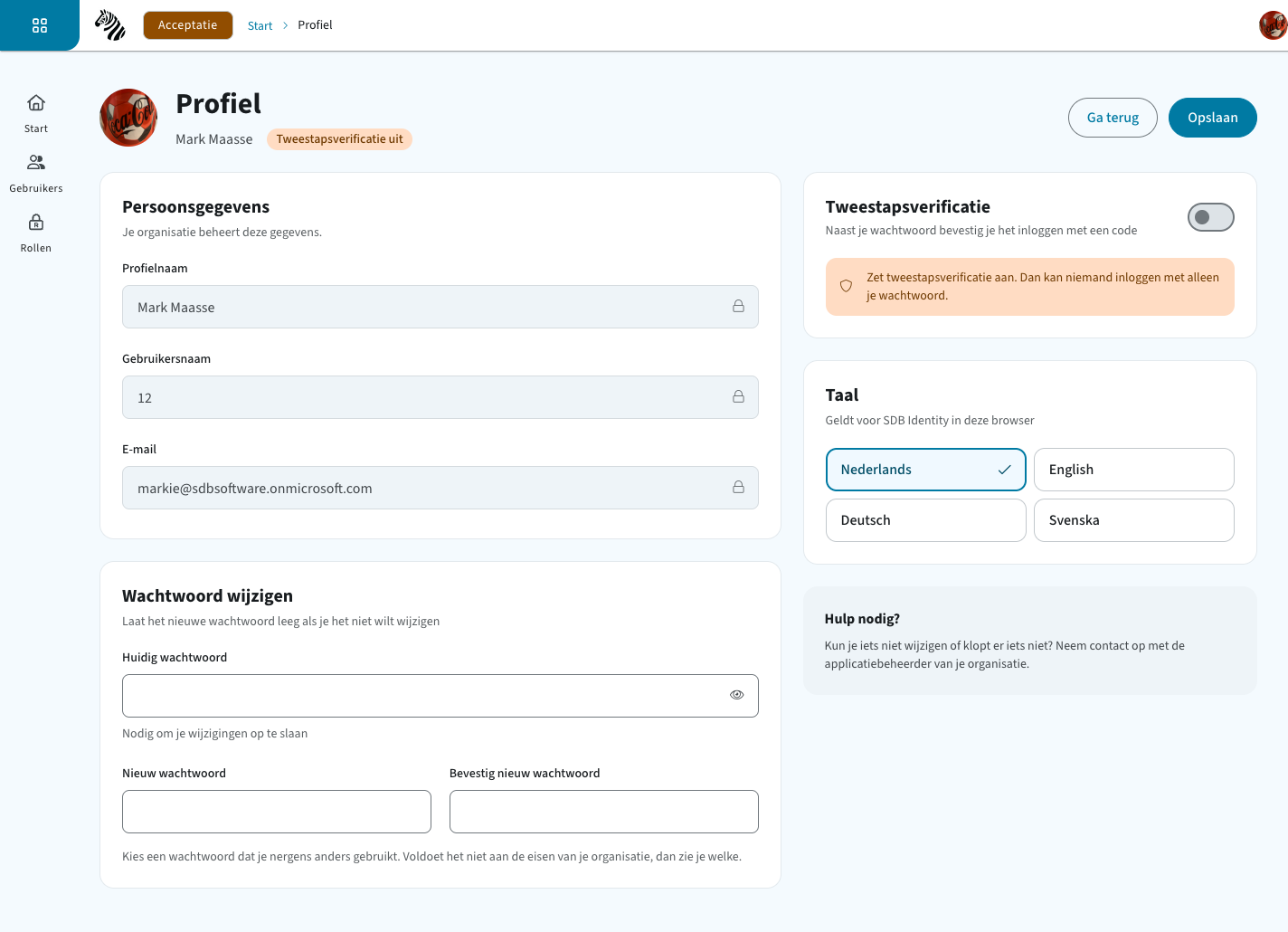Click lock icon in Profielnaam field

[x=738, y=307]
